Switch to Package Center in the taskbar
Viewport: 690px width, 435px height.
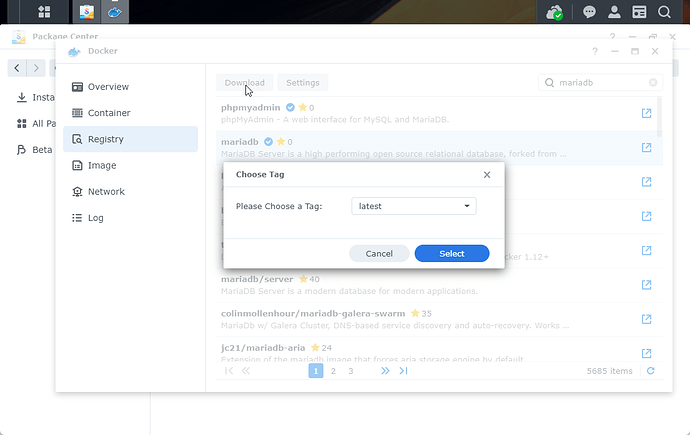(x=87, y=12)
